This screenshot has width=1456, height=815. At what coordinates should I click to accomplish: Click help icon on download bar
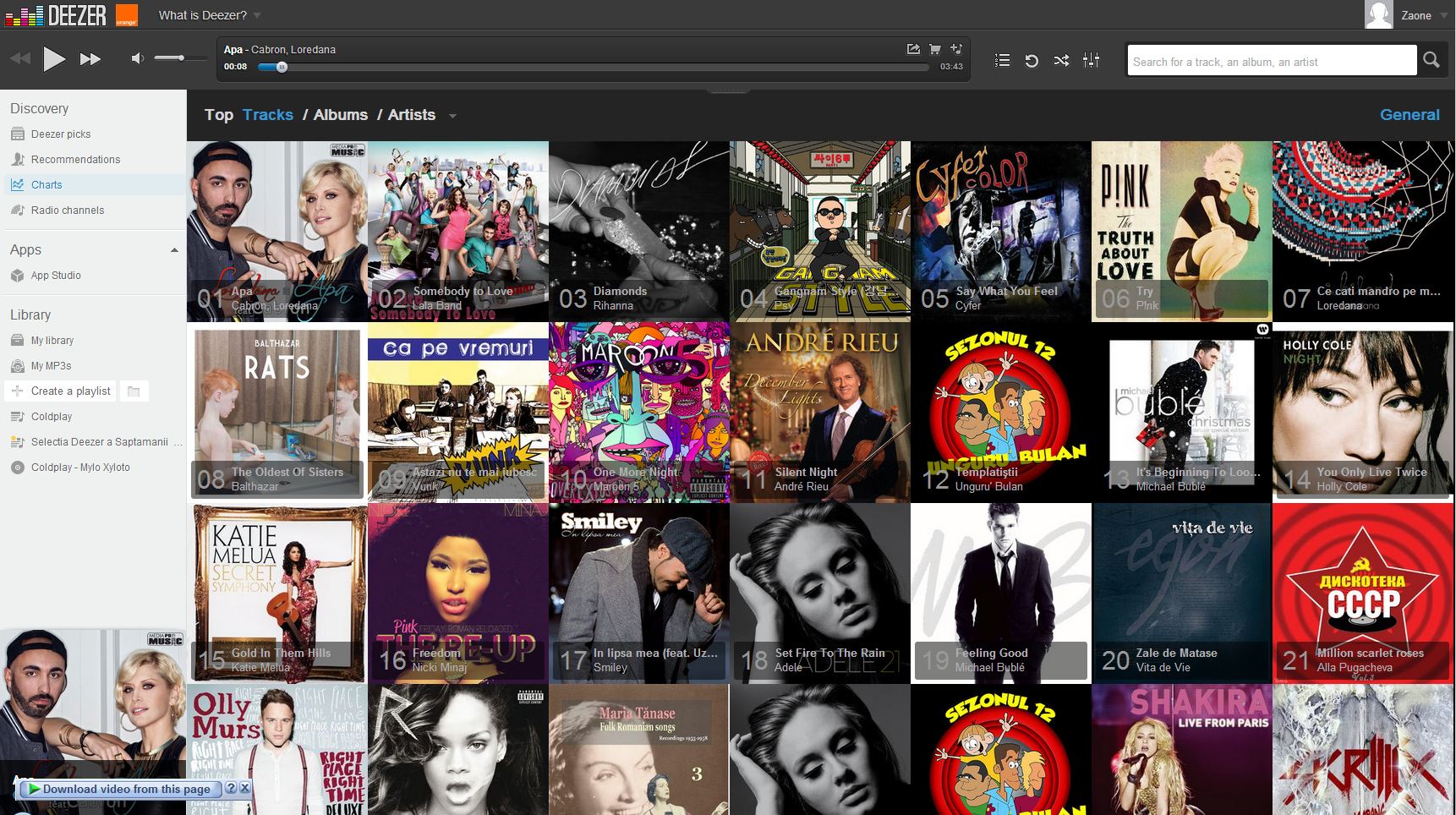(232, 788)
